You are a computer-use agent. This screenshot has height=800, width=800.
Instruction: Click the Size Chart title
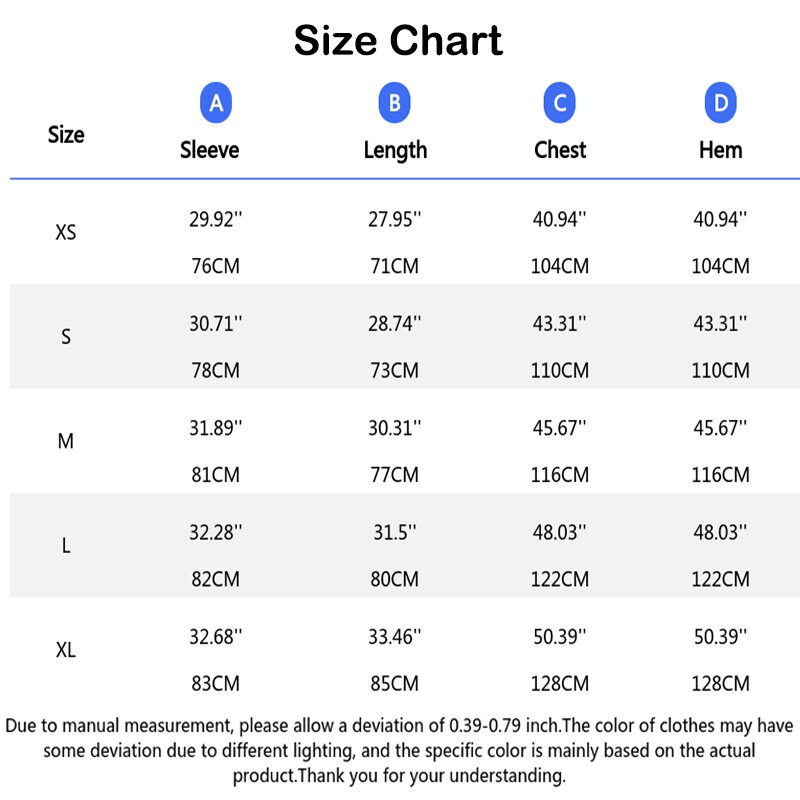pos(398,41)
